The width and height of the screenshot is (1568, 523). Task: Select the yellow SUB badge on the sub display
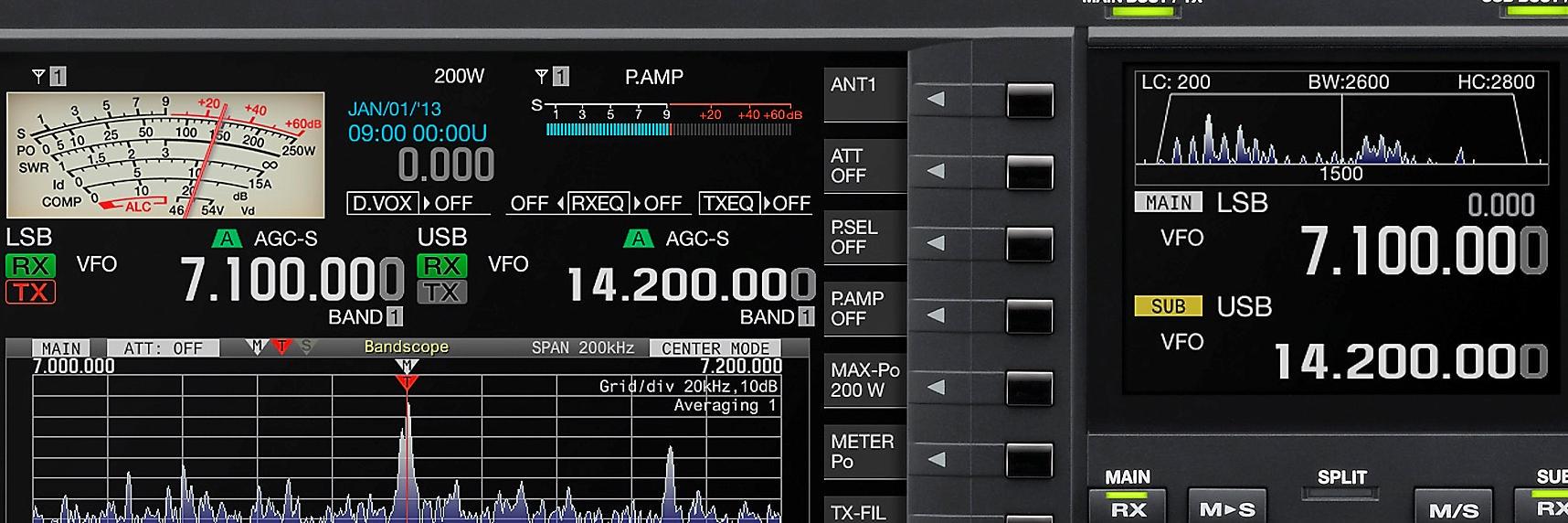[1169, 306]
